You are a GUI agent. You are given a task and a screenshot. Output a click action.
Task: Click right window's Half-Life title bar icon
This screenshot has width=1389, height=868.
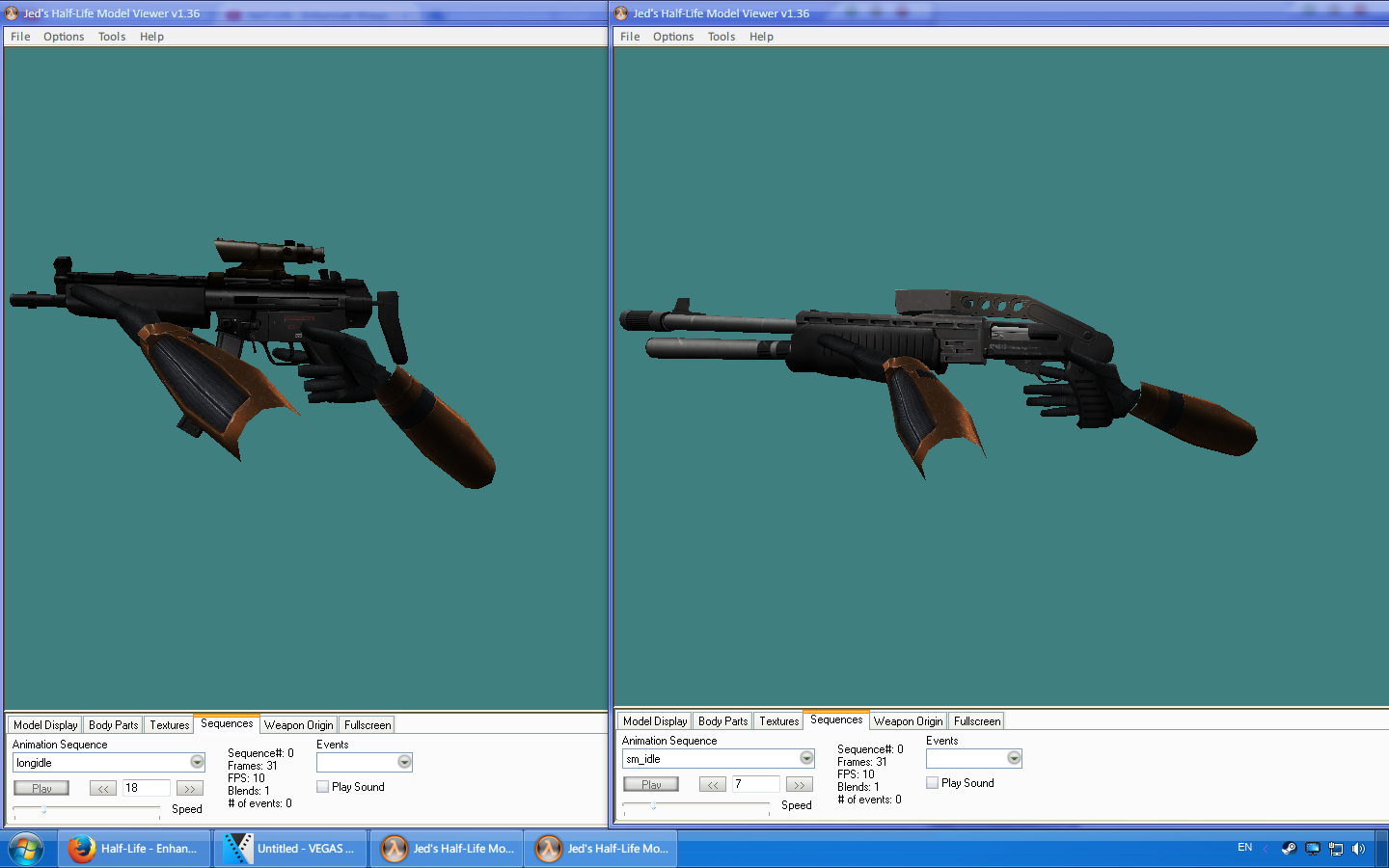point(621,14)
